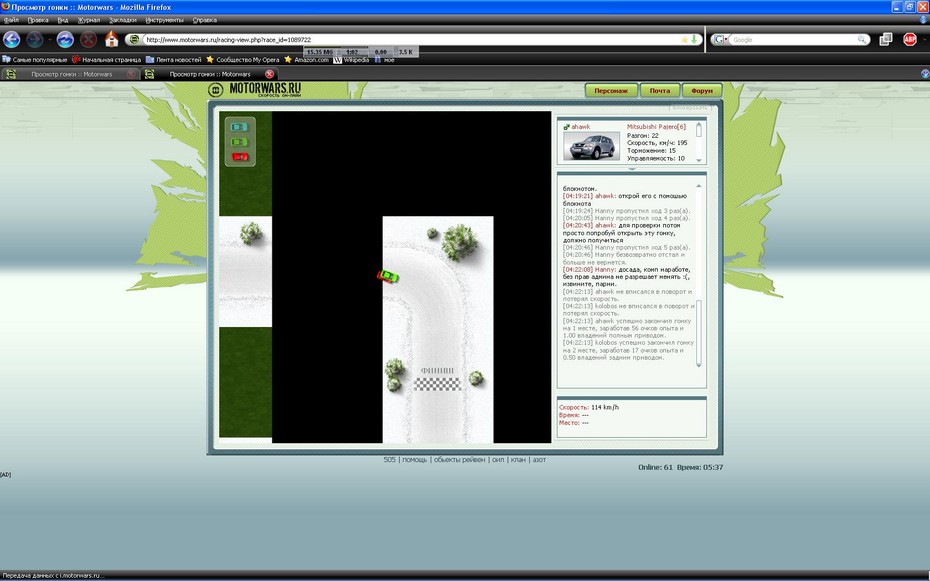Click the green arrow in the address bar

pos(693,40)
